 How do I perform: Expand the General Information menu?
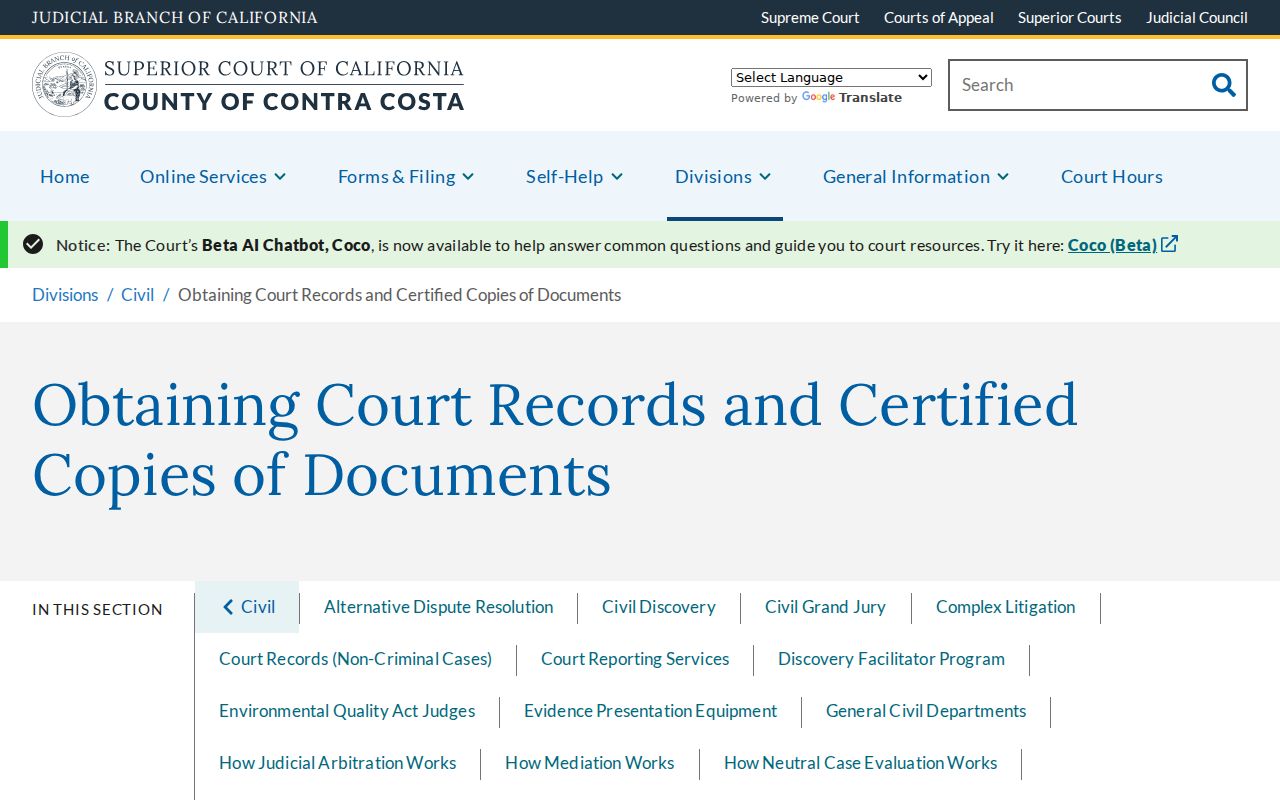[916, 176]
